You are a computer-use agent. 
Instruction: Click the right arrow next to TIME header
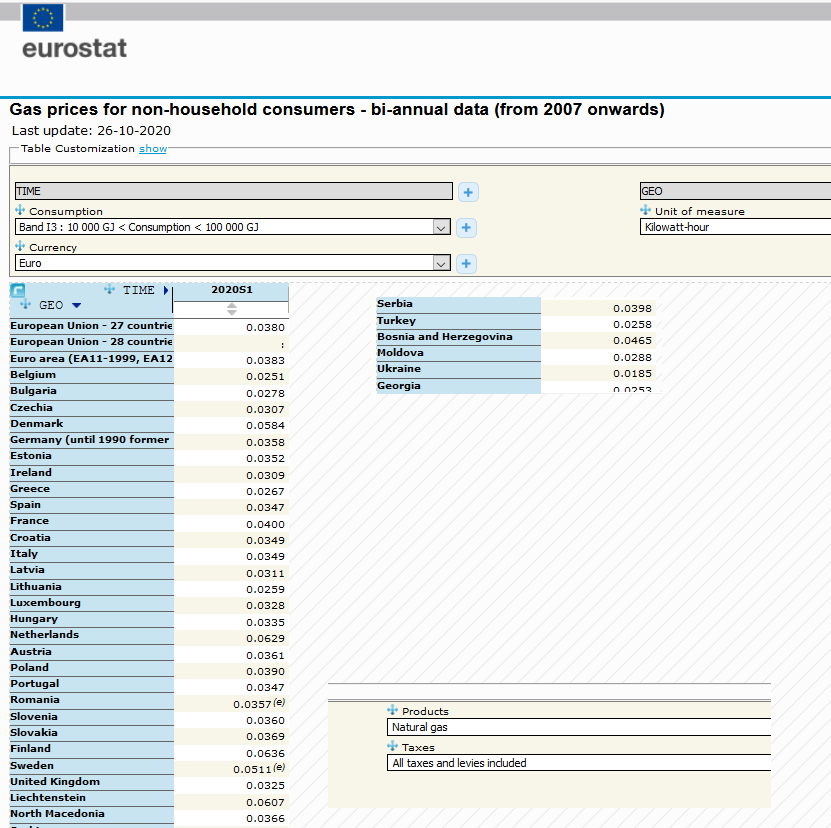166,290
